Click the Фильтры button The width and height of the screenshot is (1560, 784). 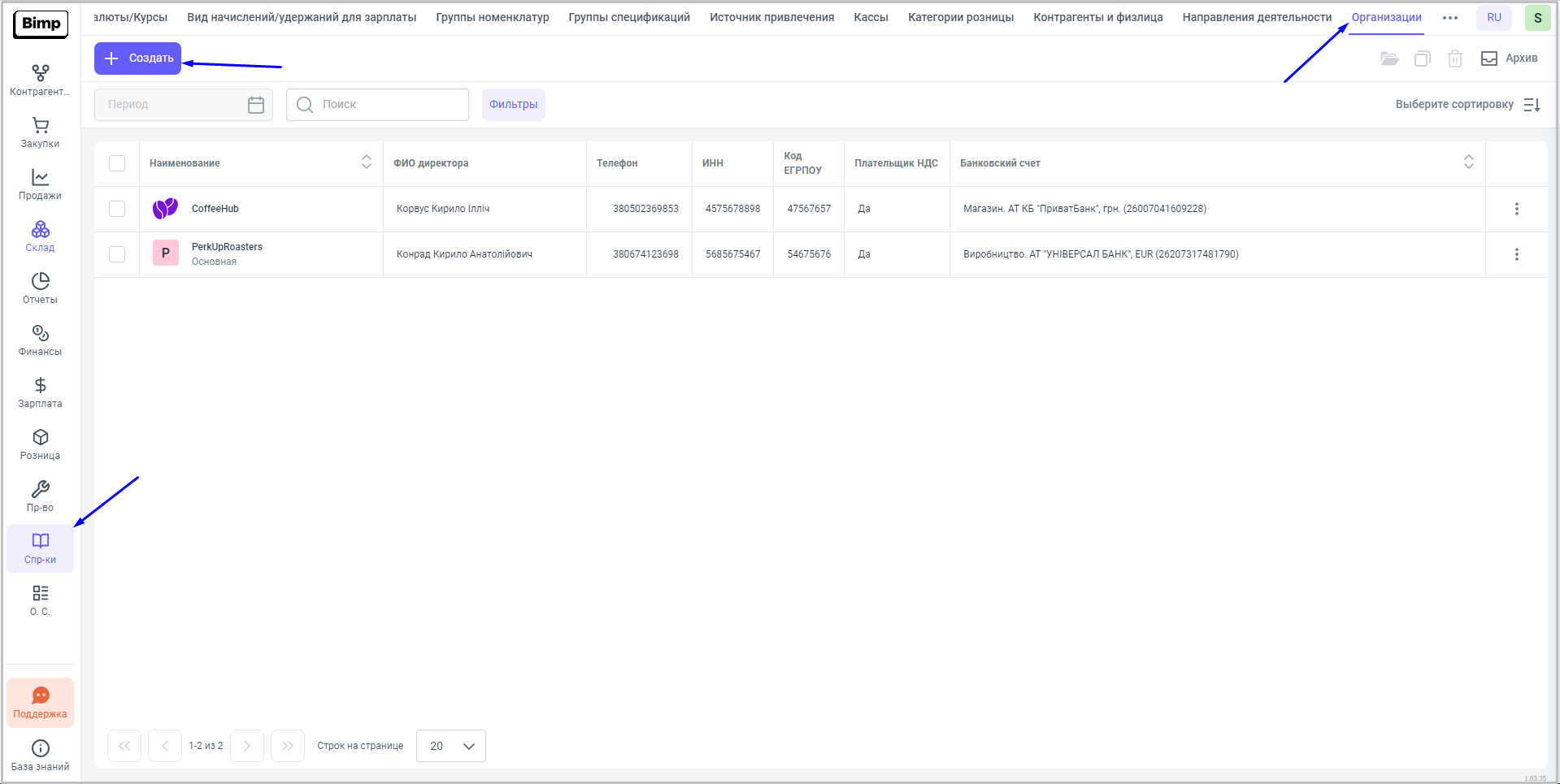pyautogui.click(x=513, y=105)
